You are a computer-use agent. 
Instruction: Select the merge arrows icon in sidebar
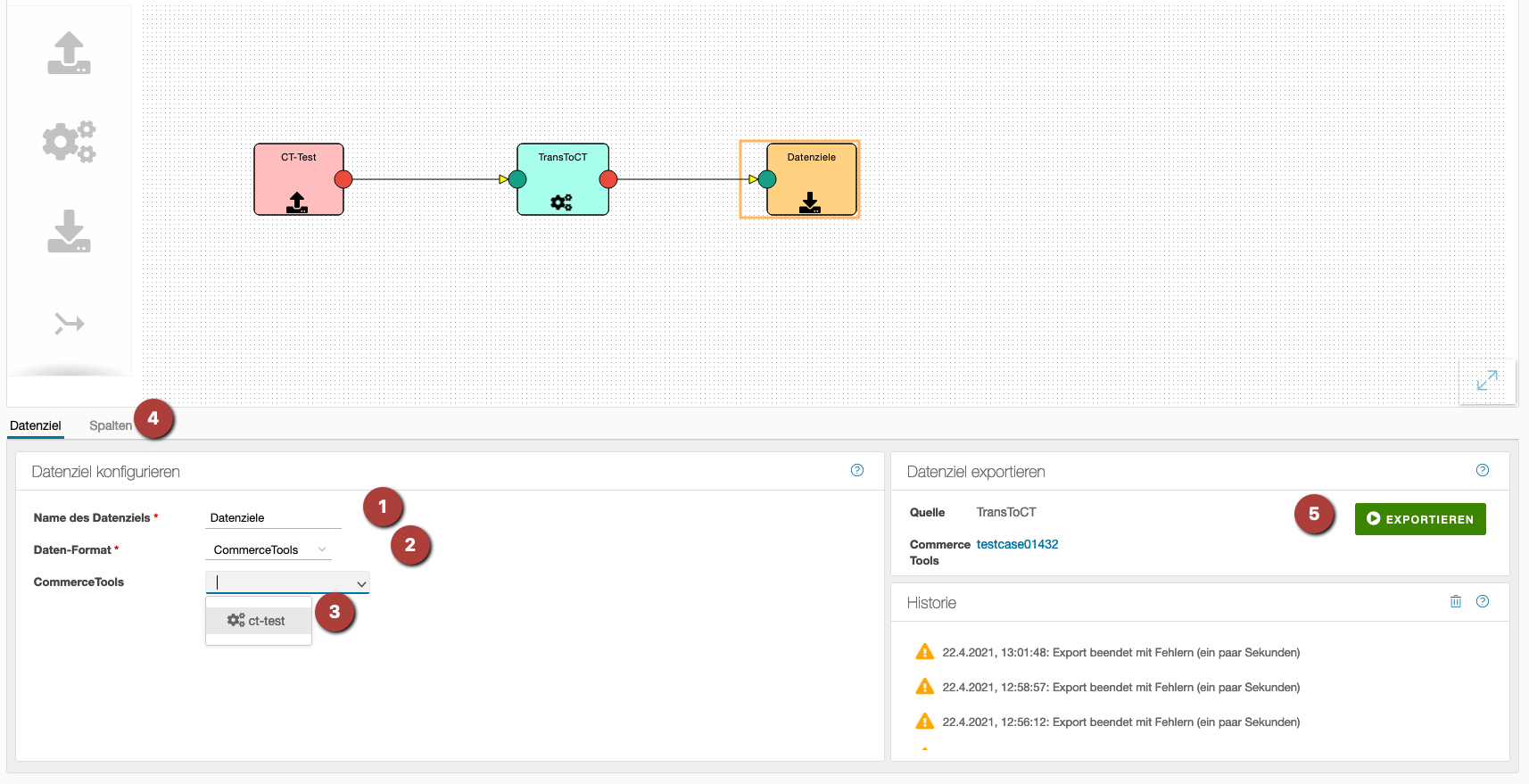pyautogui.click(x=69, y=323)
